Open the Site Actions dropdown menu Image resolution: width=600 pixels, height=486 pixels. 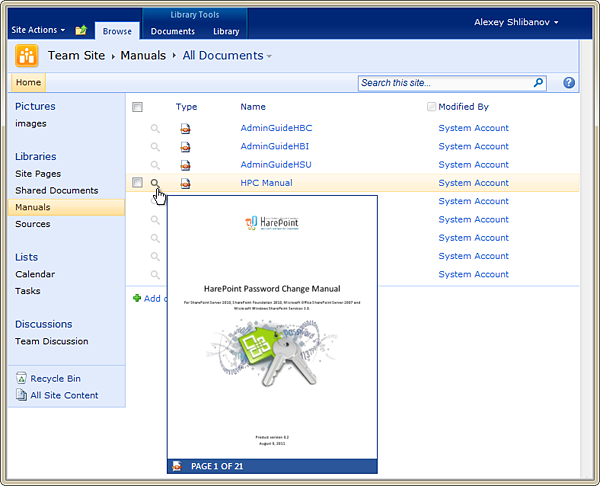pos(38,31)
